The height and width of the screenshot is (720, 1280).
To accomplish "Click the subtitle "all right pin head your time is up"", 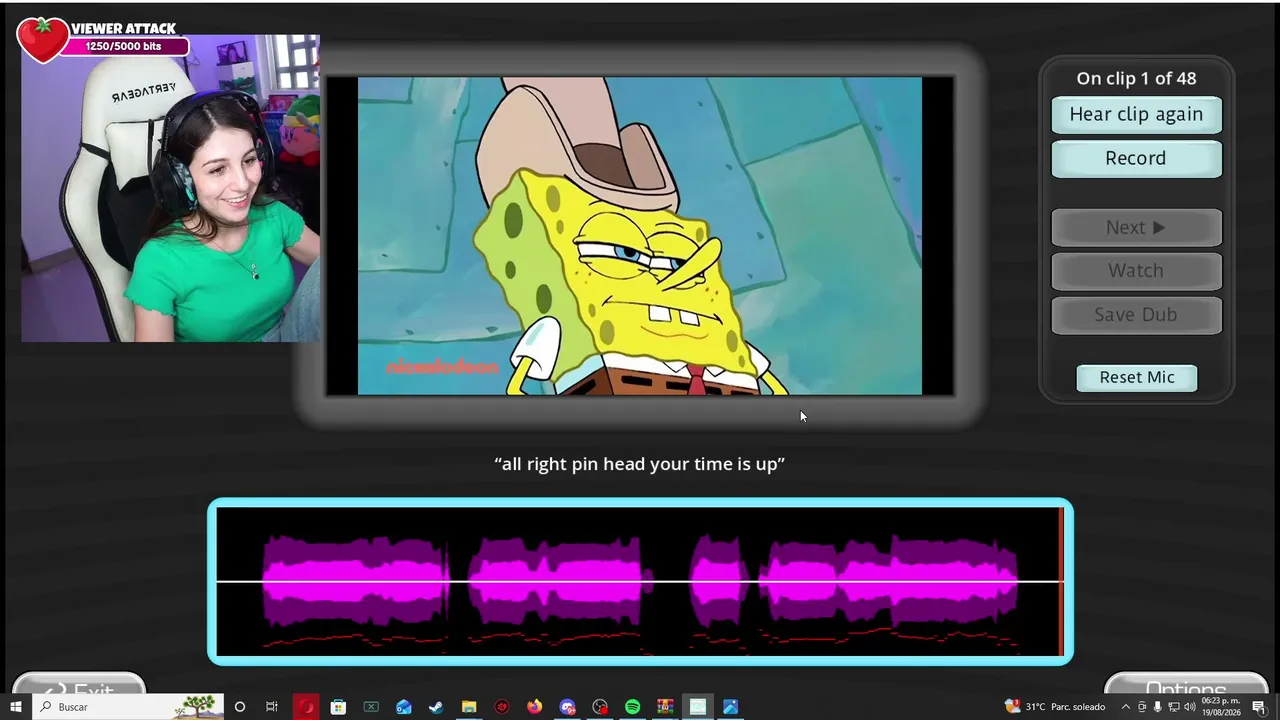I will click(x=640, y=464).
